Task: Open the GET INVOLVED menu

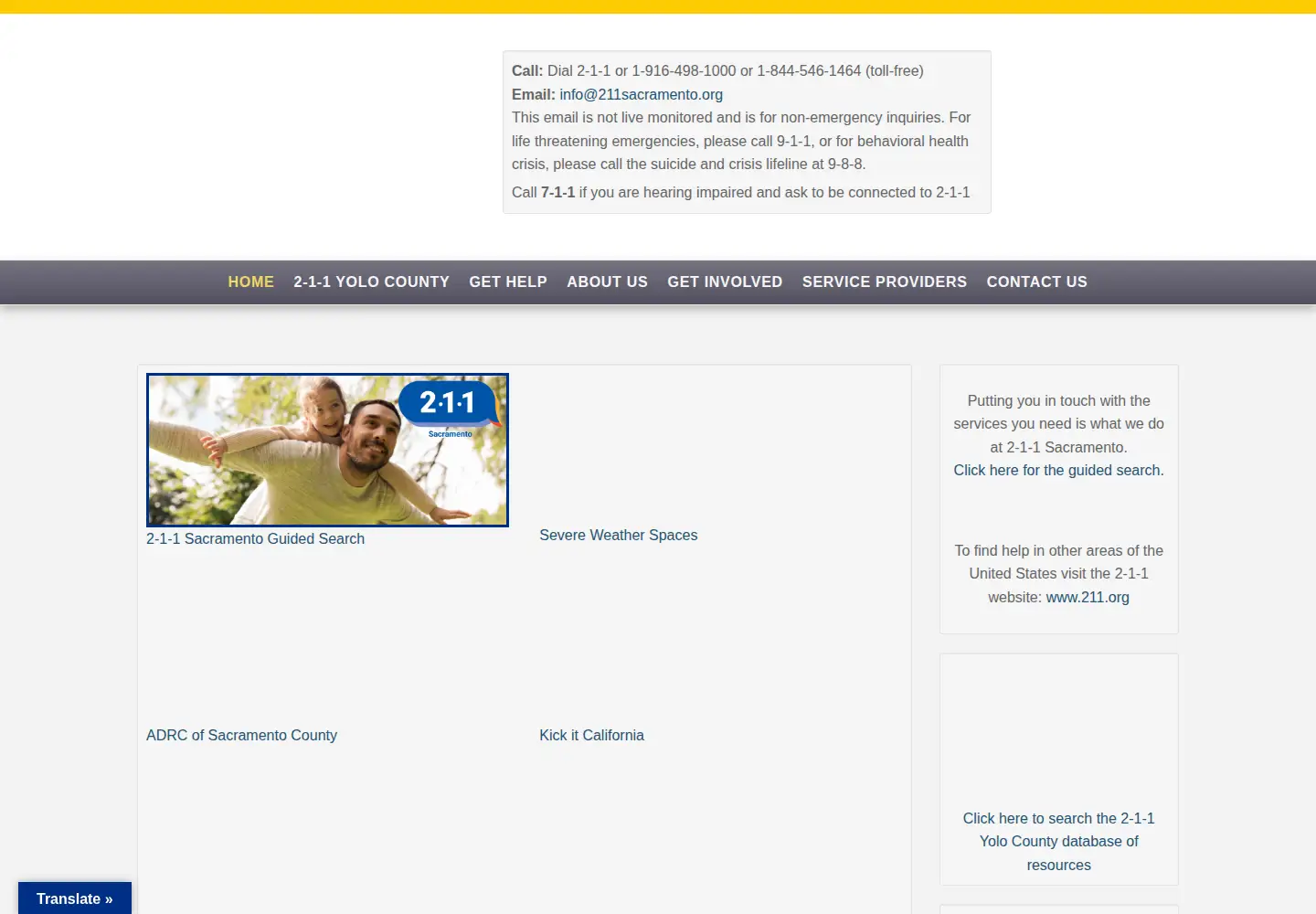Action: tap(725, 282)
